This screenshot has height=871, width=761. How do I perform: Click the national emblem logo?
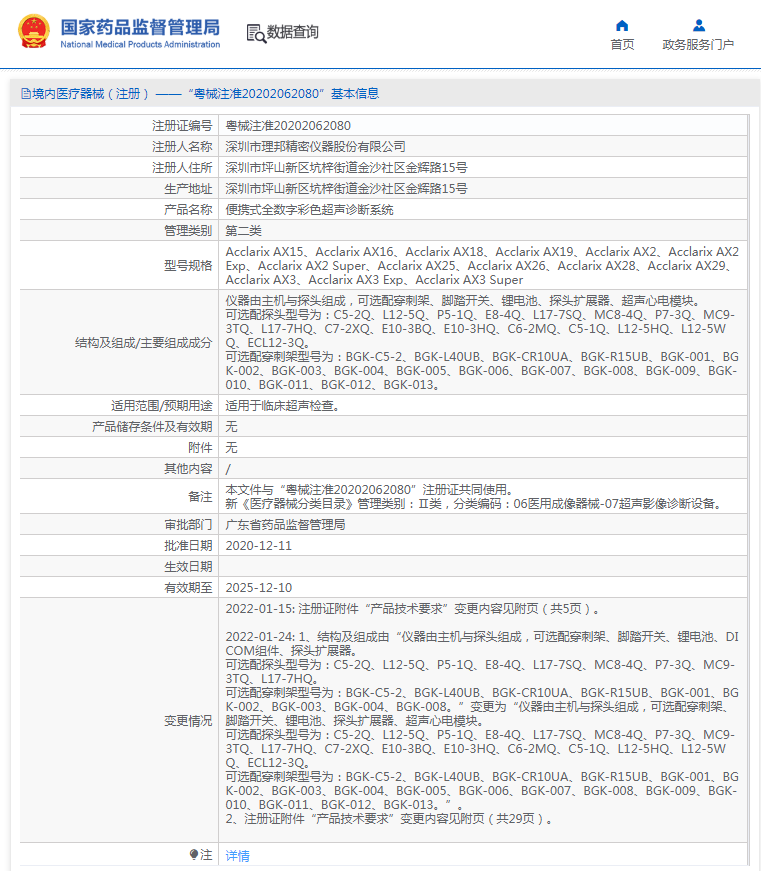[33, 32]
